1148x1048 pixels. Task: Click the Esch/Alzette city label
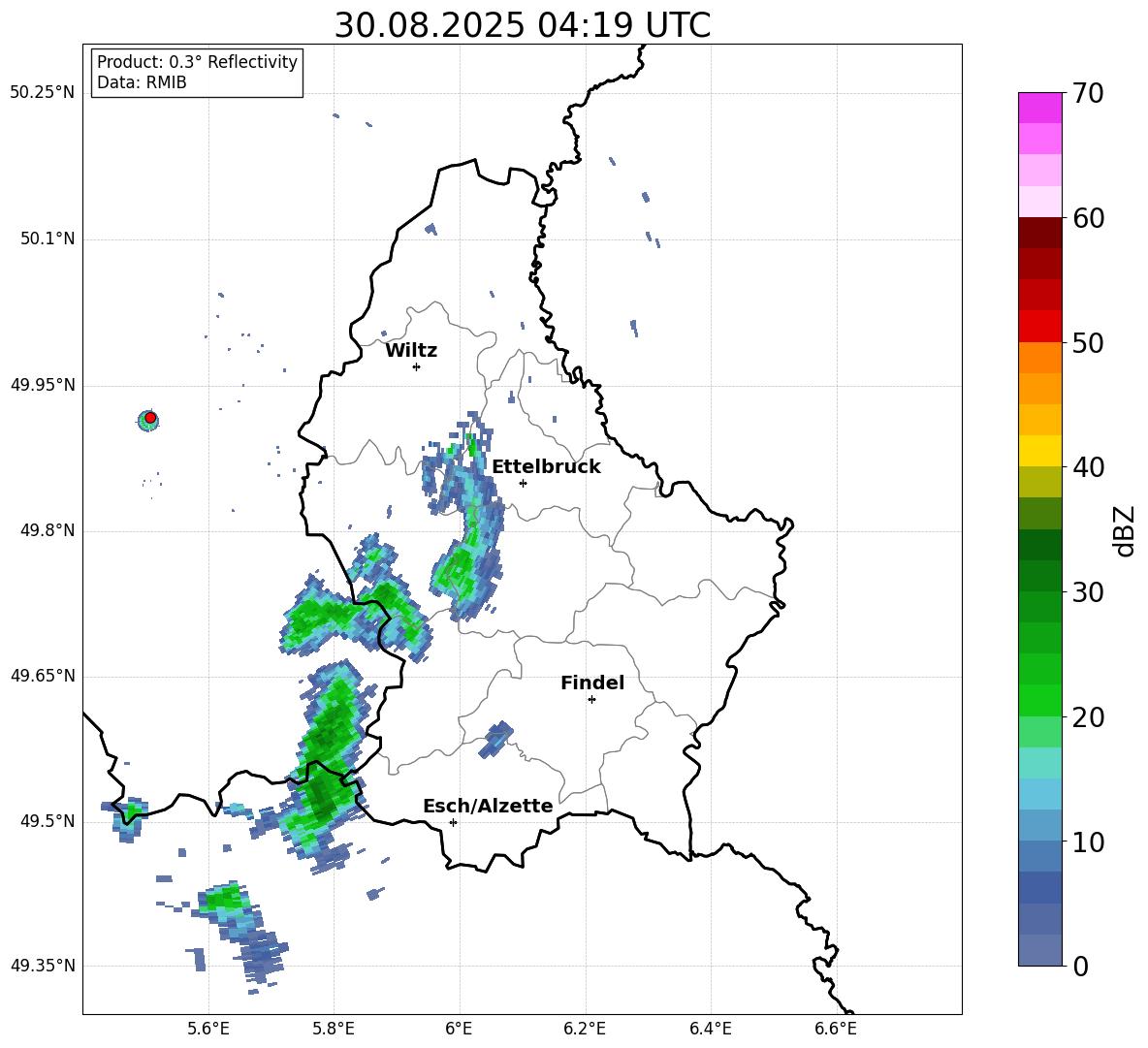pyautogui.click(x=488, y=807)
